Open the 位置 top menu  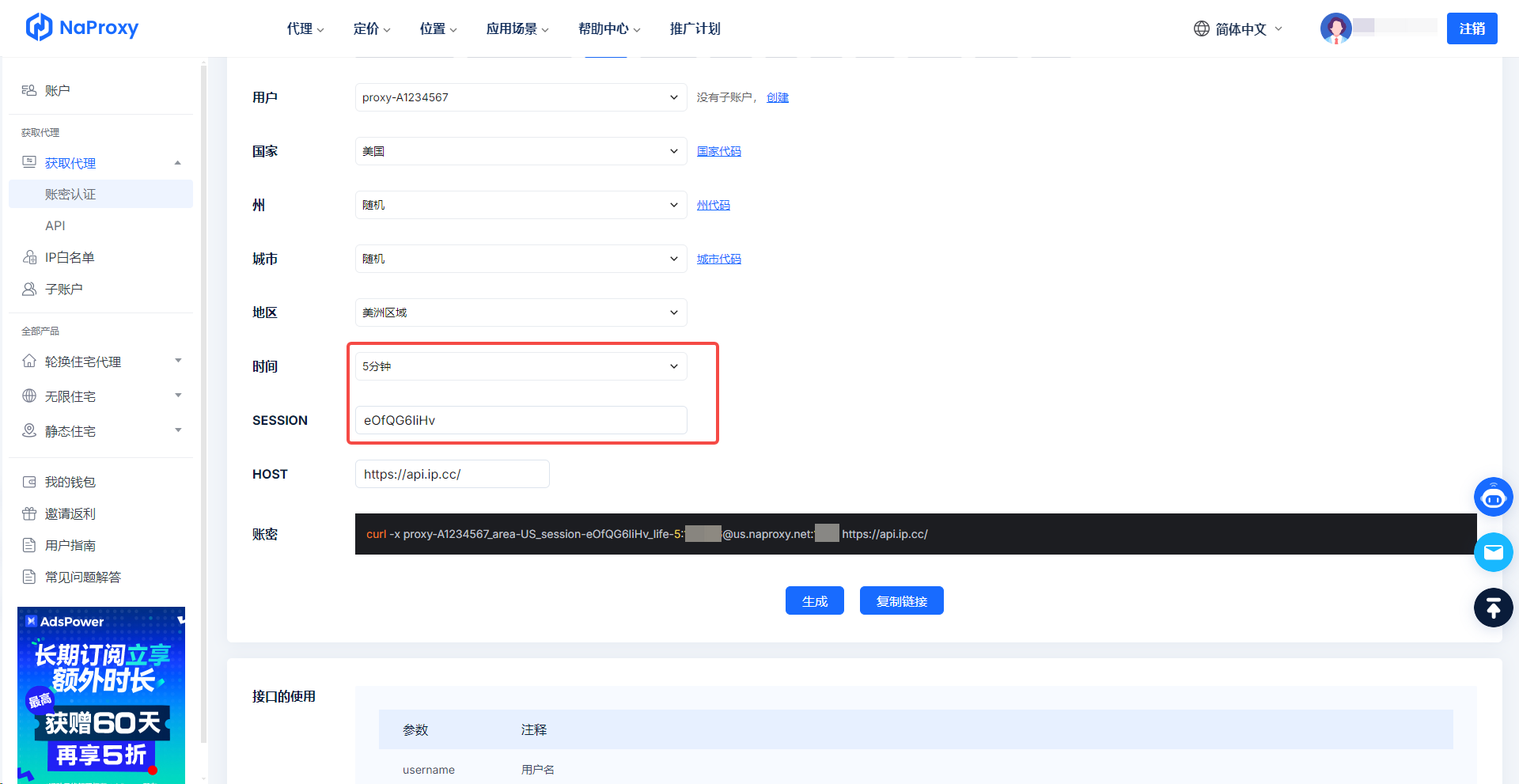438,28
